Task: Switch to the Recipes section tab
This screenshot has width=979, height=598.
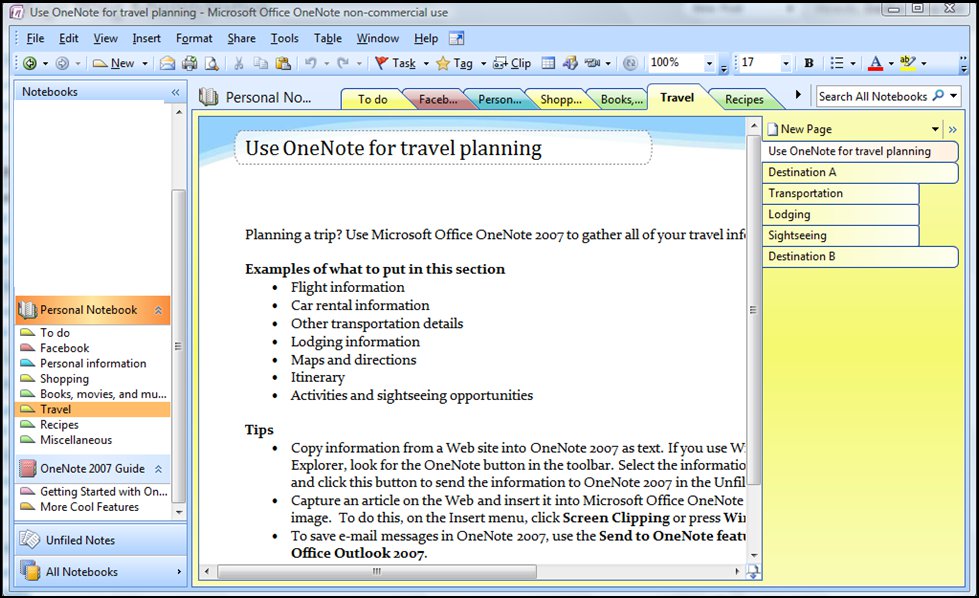Action: coord(744,99)
